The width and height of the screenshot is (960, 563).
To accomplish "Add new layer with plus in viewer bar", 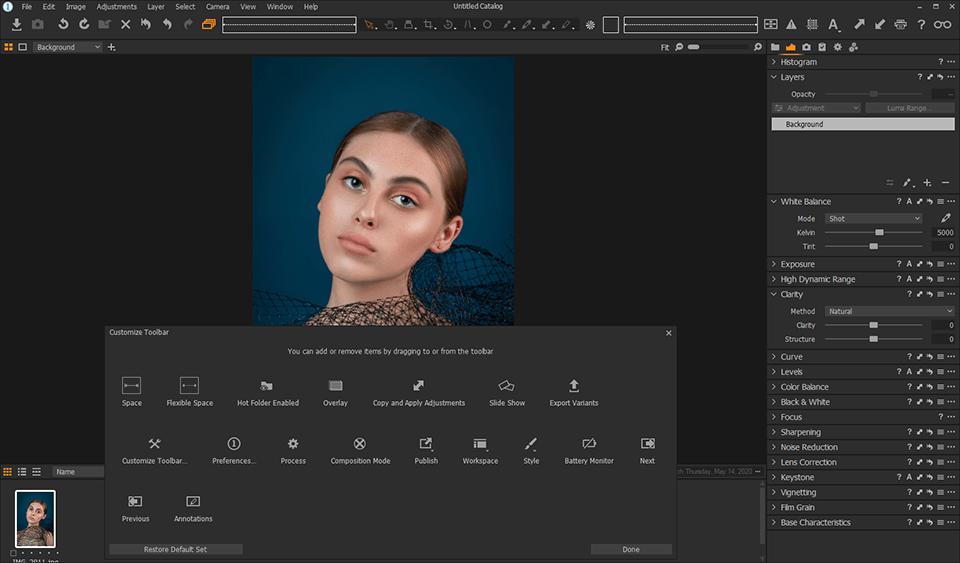I will tap(111, 47).
